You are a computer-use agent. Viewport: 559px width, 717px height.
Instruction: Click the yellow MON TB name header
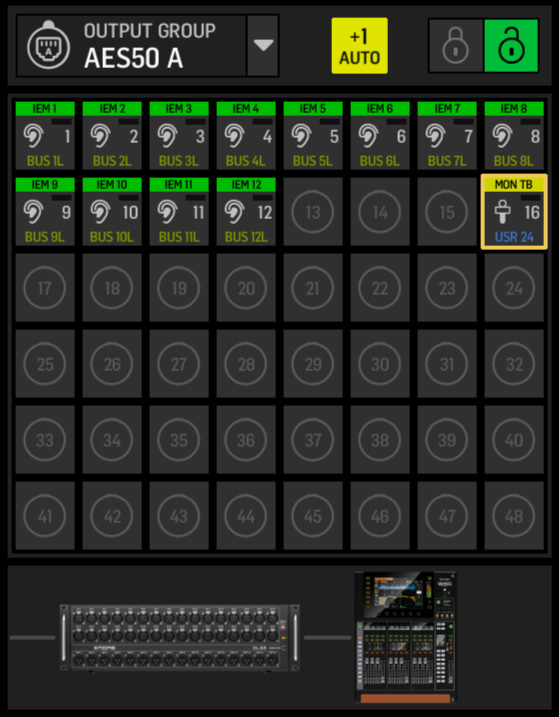coord(514,184)
